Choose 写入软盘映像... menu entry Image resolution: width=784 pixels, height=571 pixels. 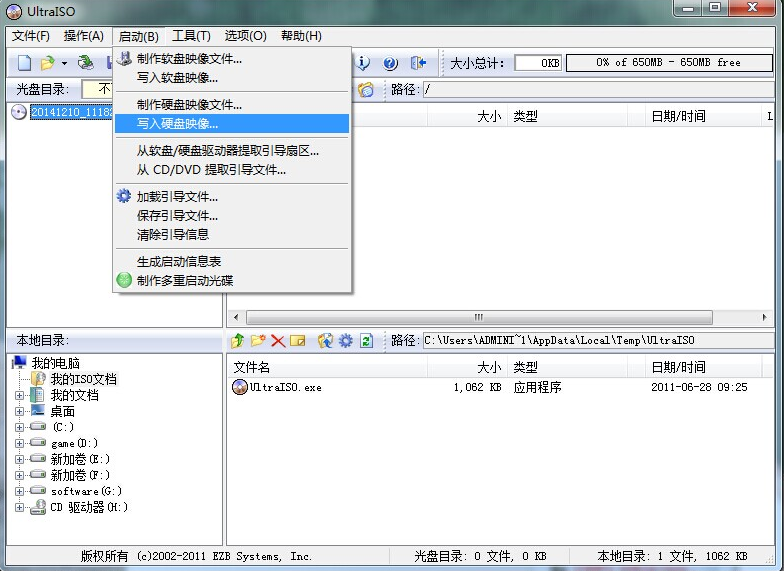coord(232,78)
